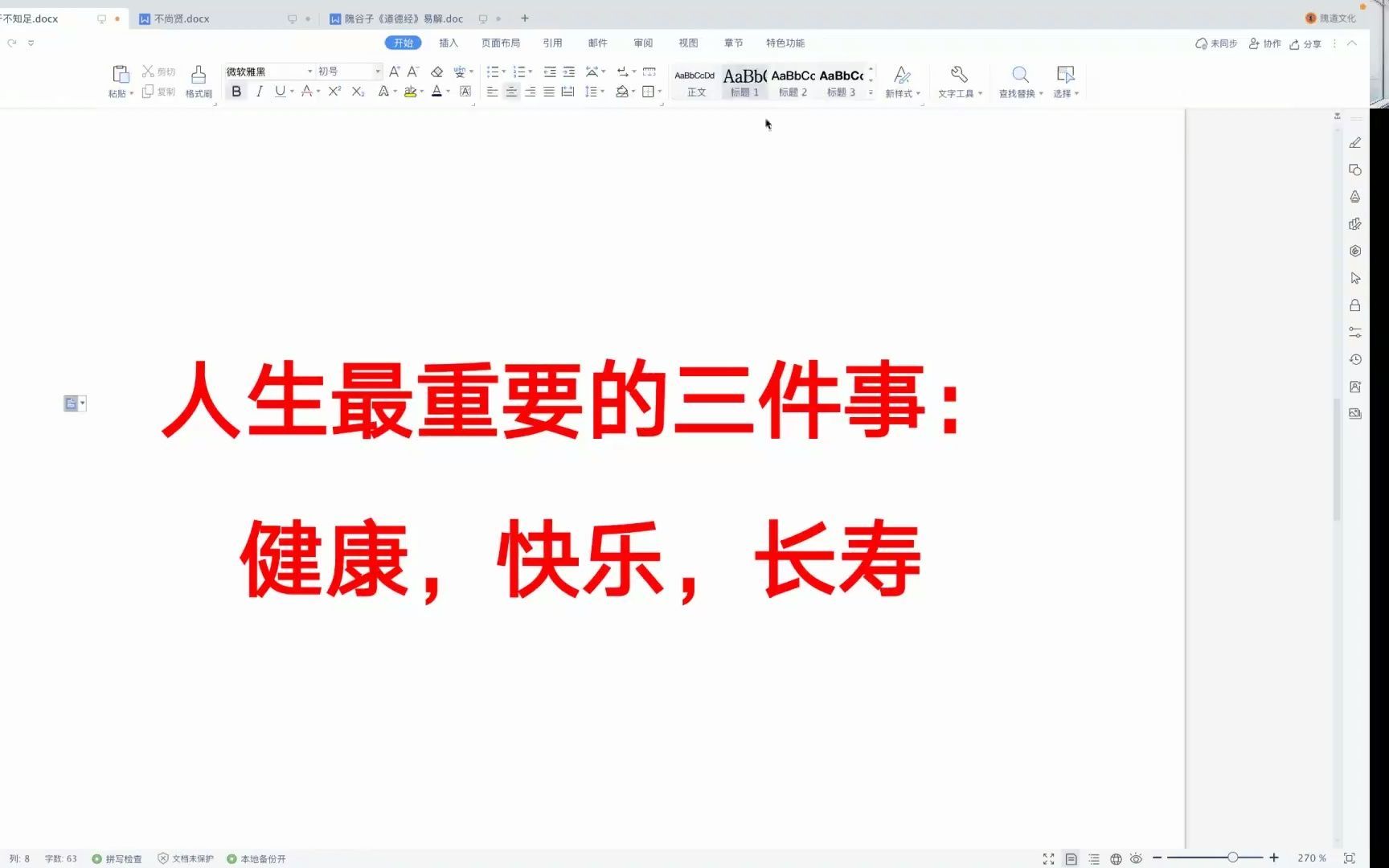Apply subscript X₂ formatting

point(359,92)
